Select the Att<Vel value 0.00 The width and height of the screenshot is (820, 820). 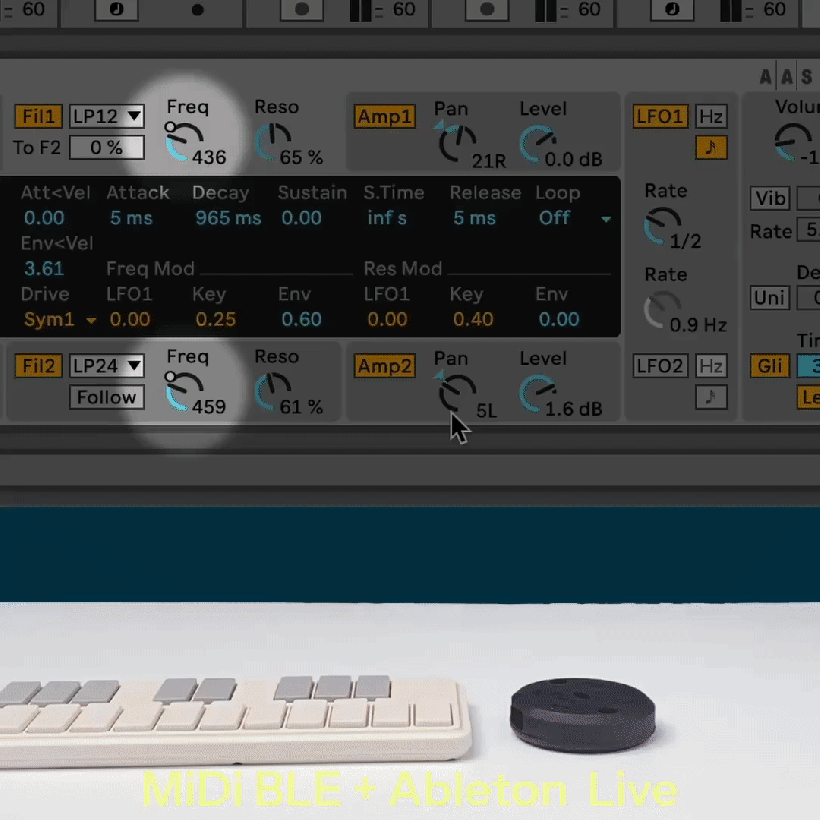point(44,218)
